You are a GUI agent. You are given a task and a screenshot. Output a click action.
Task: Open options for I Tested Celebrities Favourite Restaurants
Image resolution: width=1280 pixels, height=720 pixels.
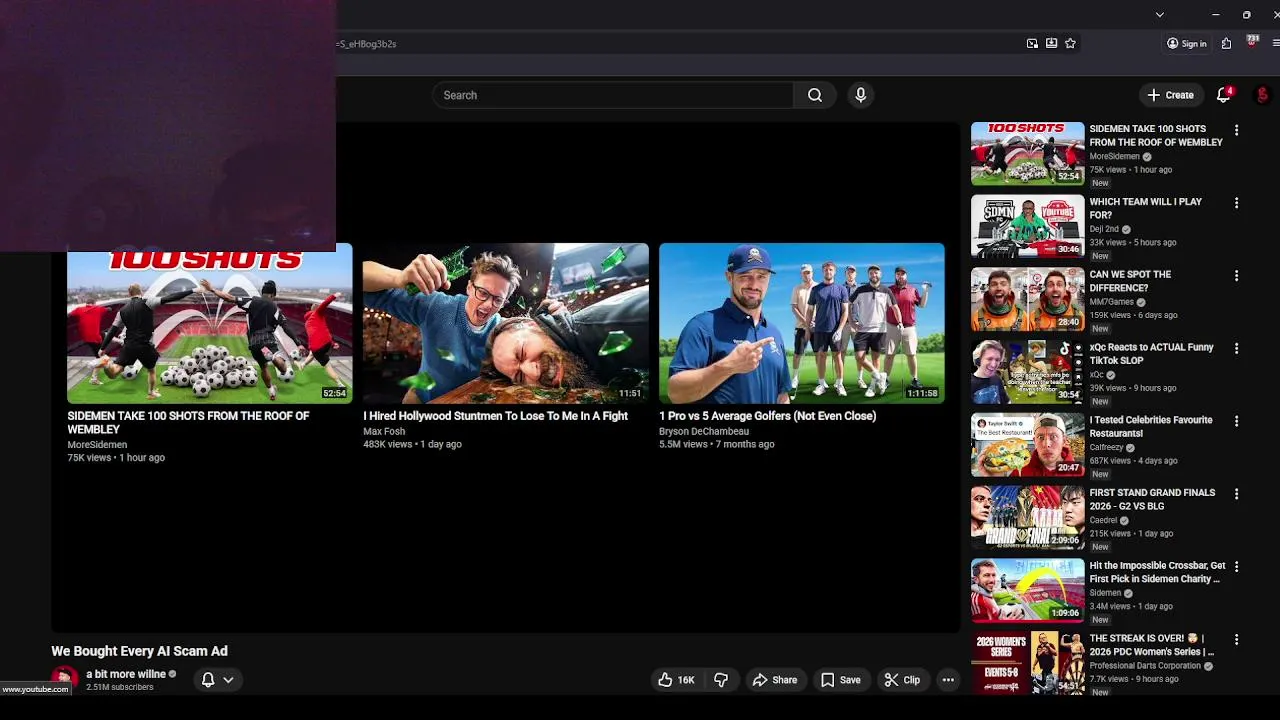pyautogui.click(x=1236, y=422)
